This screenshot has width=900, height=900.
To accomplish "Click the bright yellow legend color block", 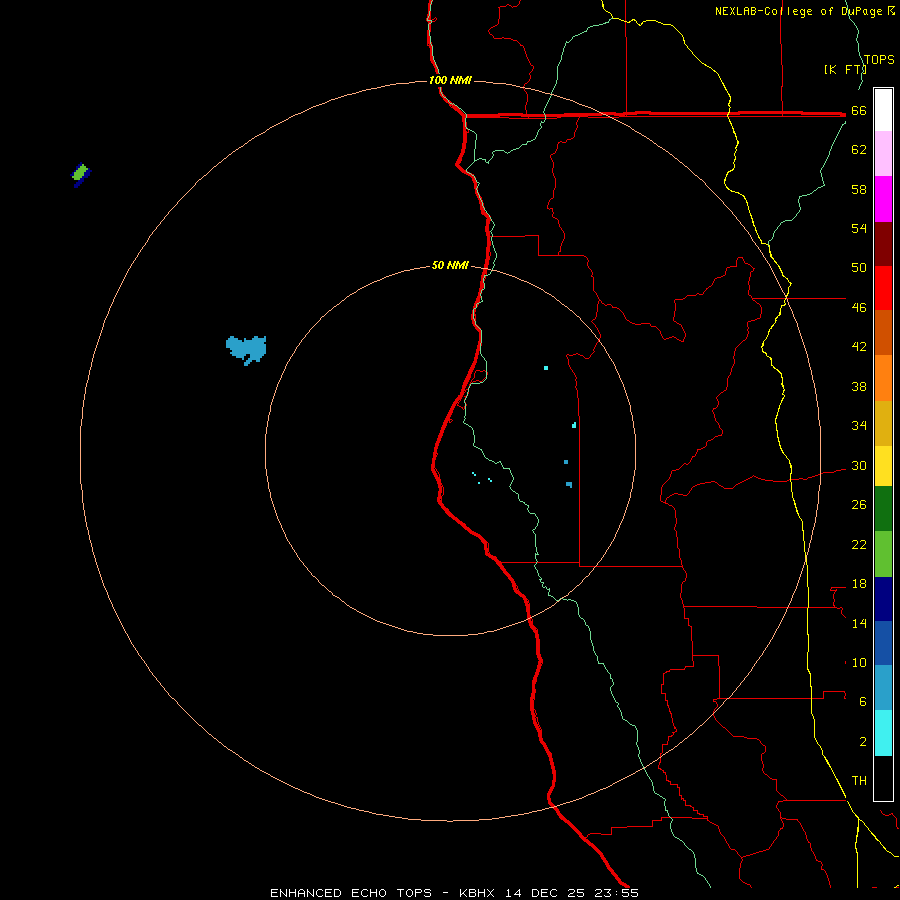I will click(883, 466).
